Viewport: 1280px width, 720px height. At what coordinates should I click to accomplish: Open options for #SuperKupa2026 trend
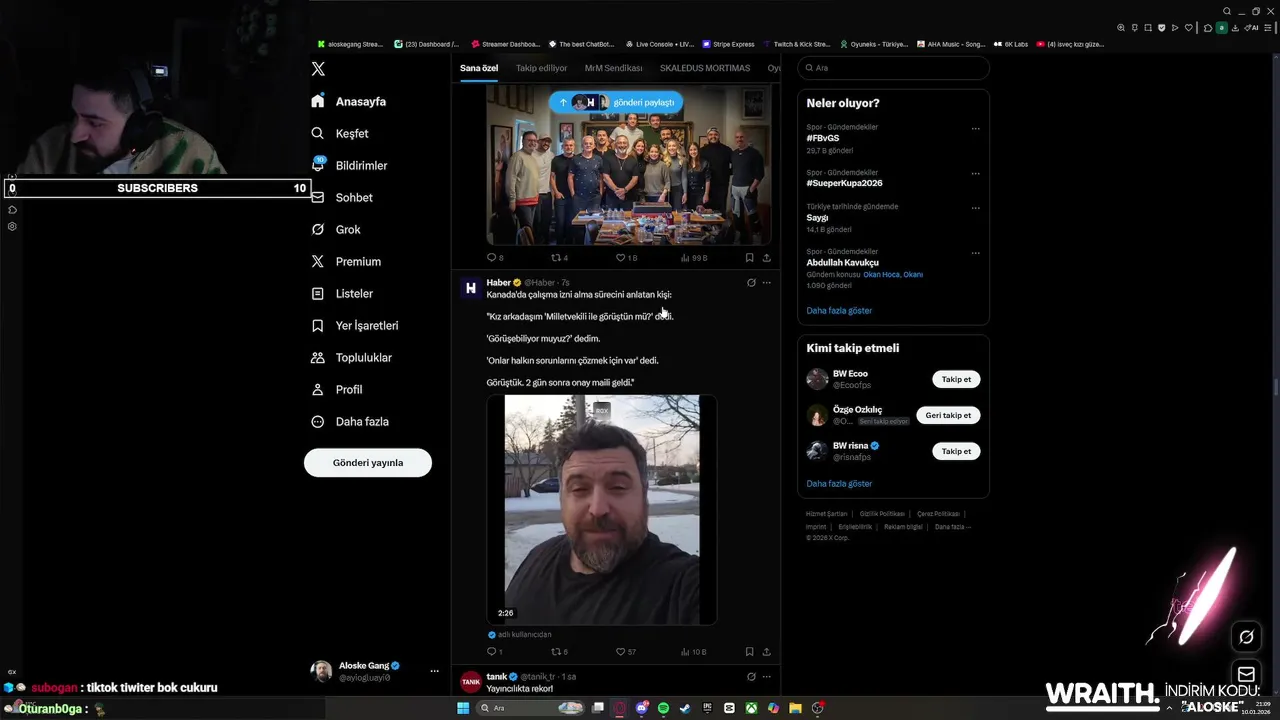pyautogui.click(x=975, y=174)
